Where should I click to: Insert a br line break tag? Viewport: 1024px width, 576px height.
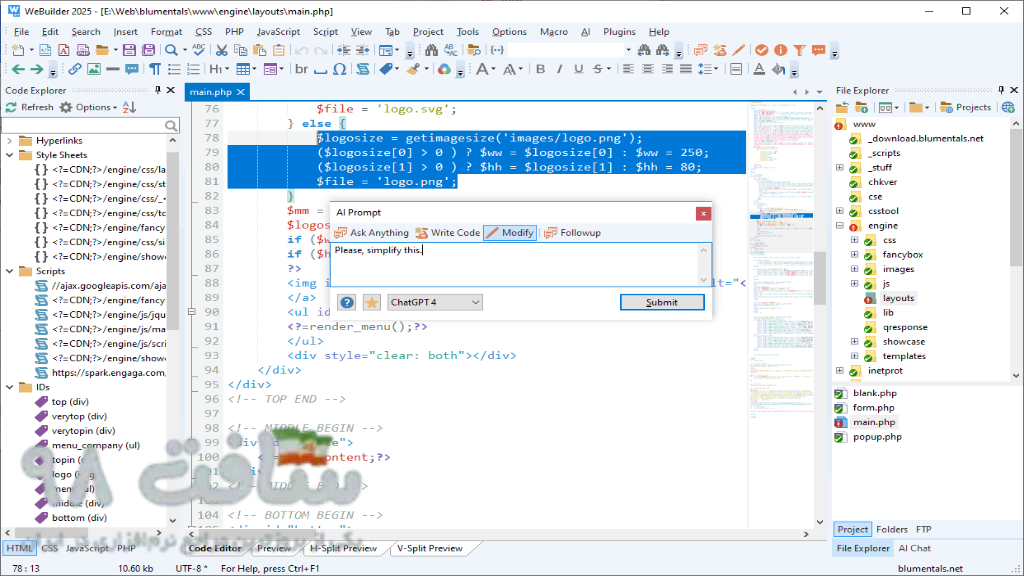tap(301, 69)
